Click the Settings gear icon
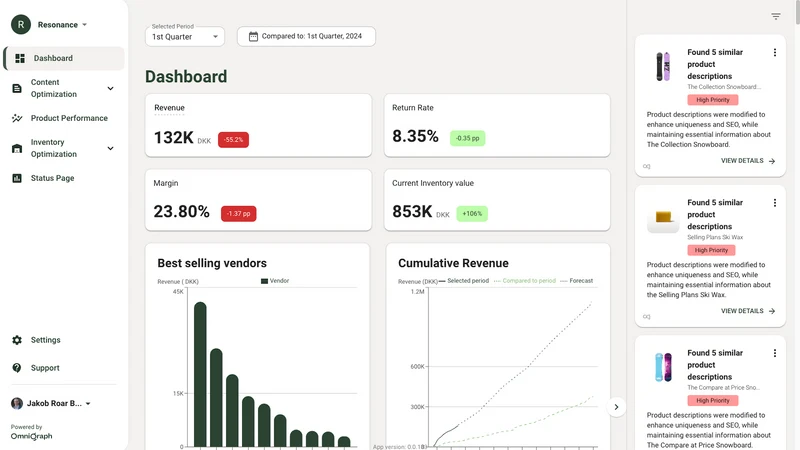 click(x=17, y=340)
